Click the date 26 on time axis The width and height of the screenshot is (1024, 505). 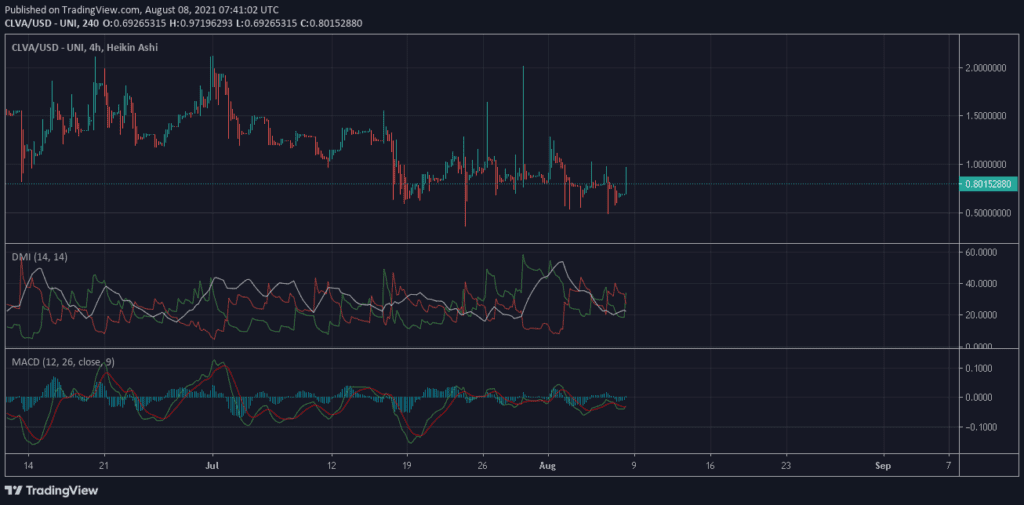point(482,466)
